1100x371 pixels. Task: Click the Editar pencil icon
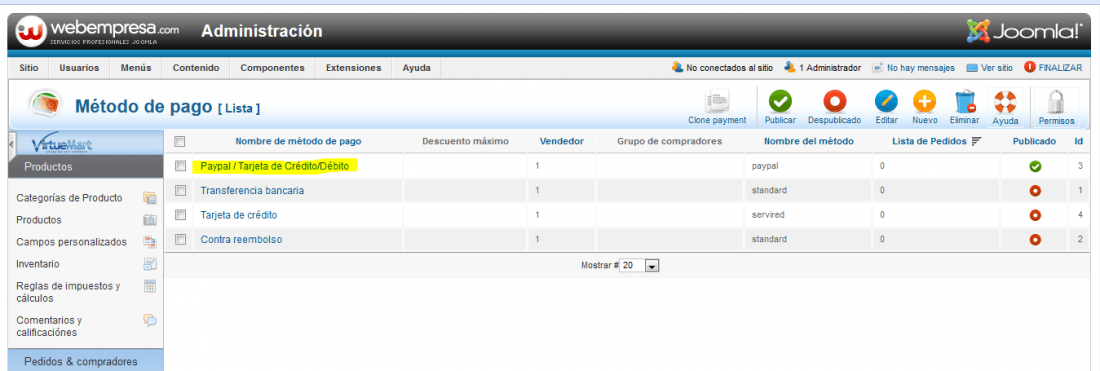click(886, 102)
